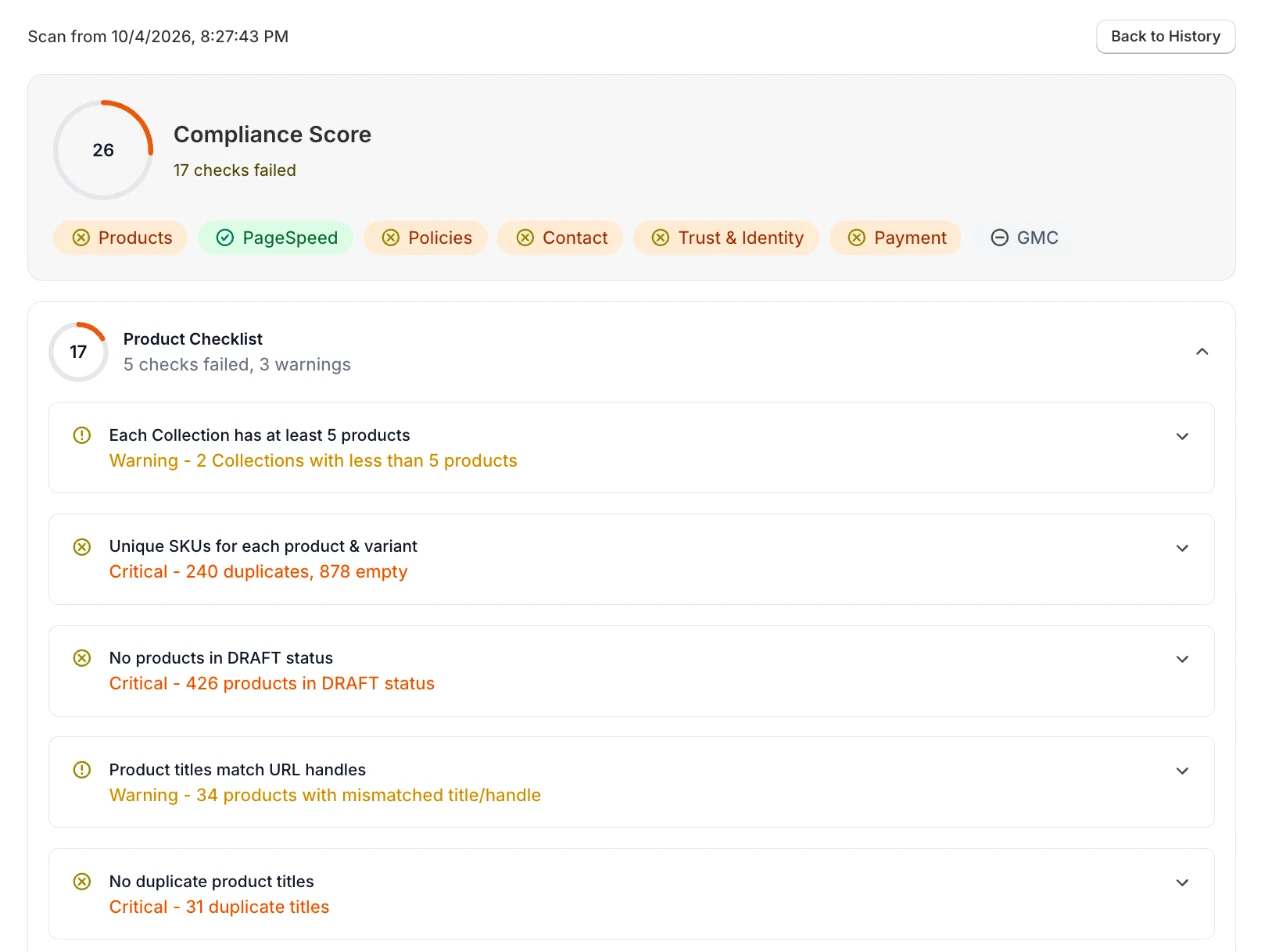The image size is (1265, 952).
Task: Click 'No duplicate product titles' title
Action: pos(211,882)
